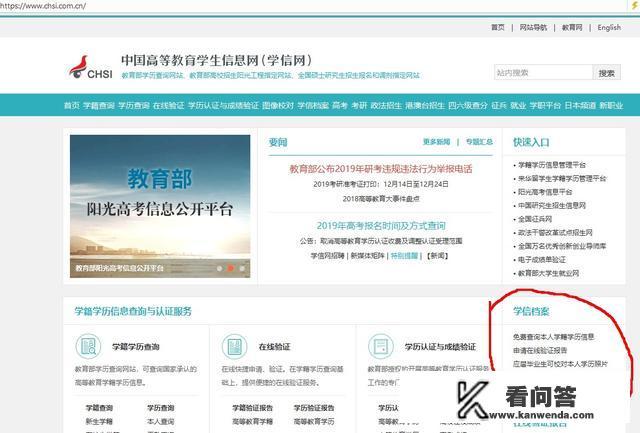Open 学历查询 in the teal navigation bar
Viewport: 640px width, 433px height.
[133, 105]
